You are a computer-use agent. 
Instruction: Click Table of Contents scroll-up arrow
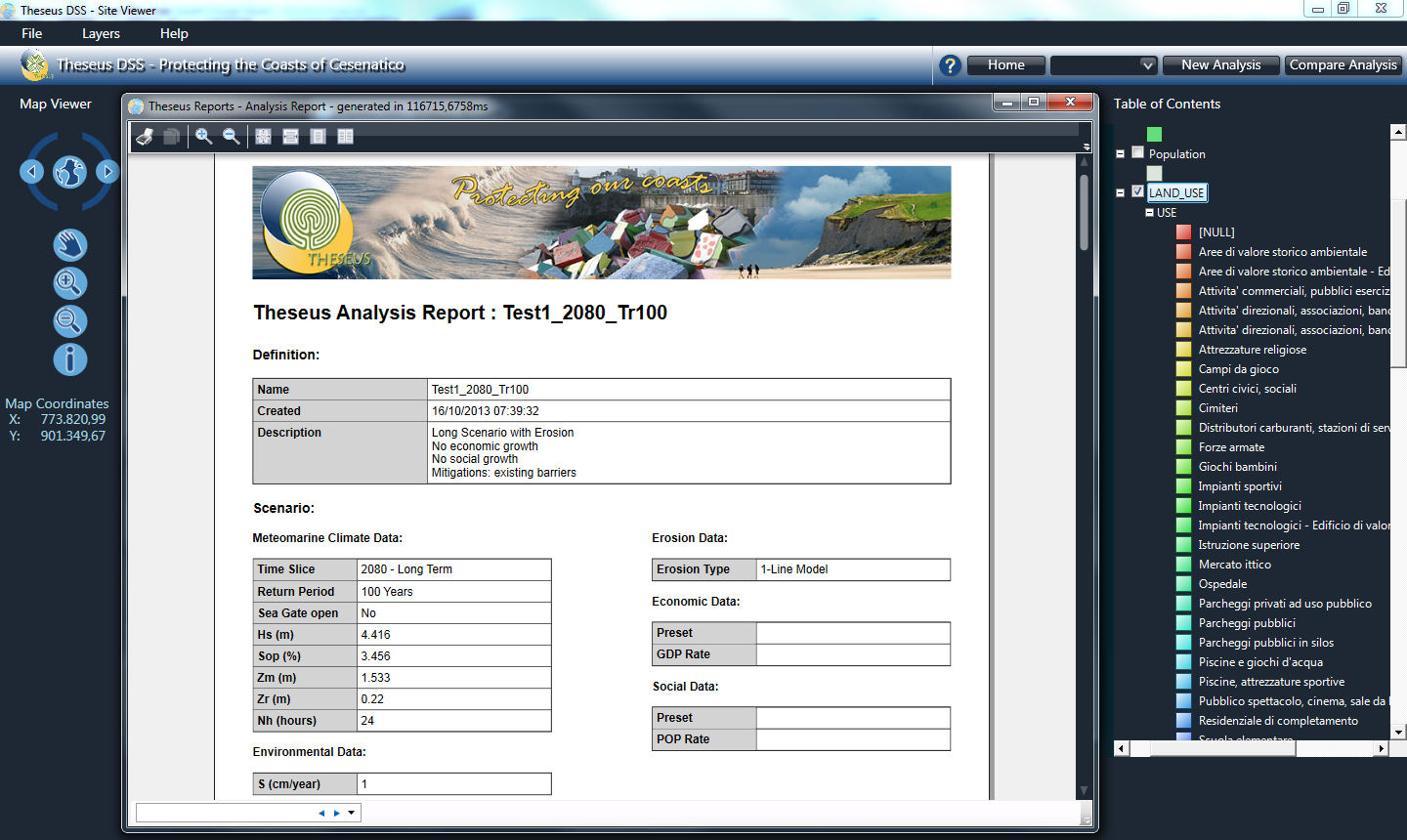click(x=1398, y=132)
